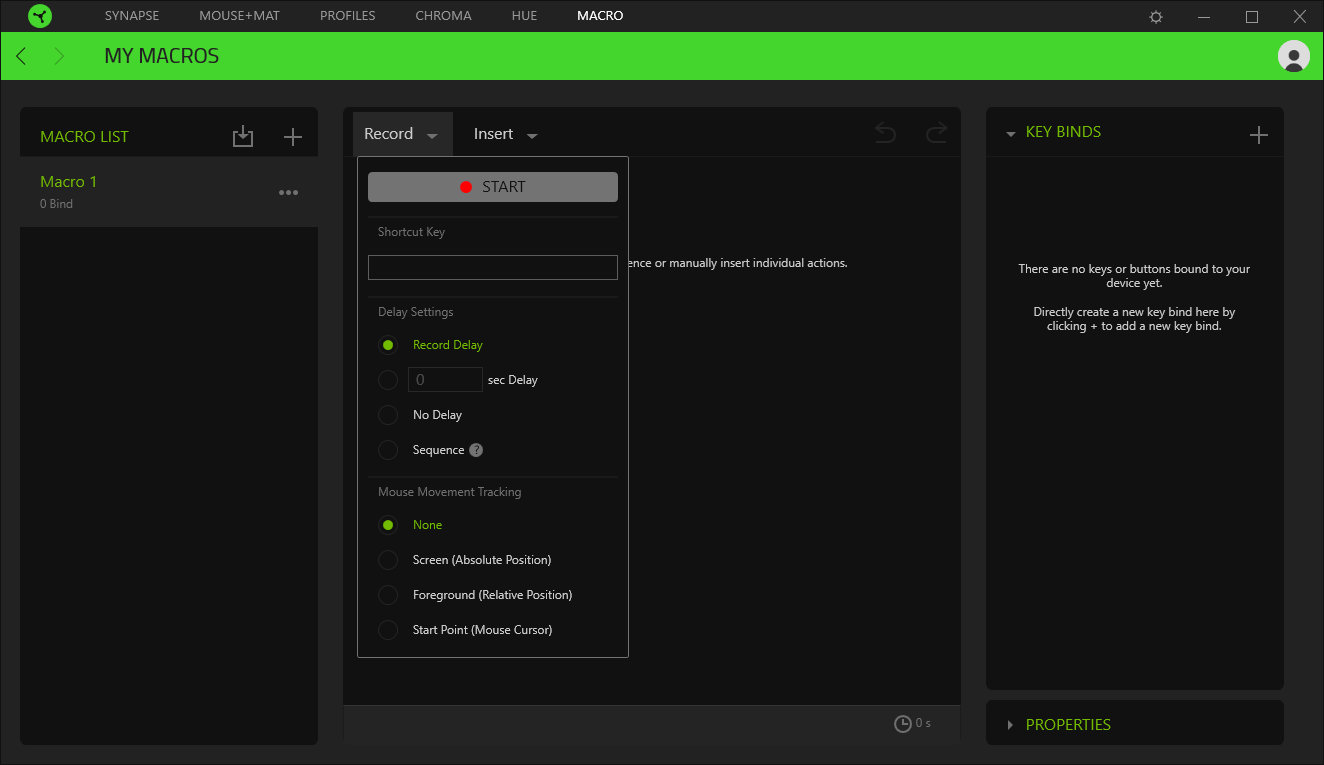
Task: Click the Shortcut Key input field
Action: 492,267
